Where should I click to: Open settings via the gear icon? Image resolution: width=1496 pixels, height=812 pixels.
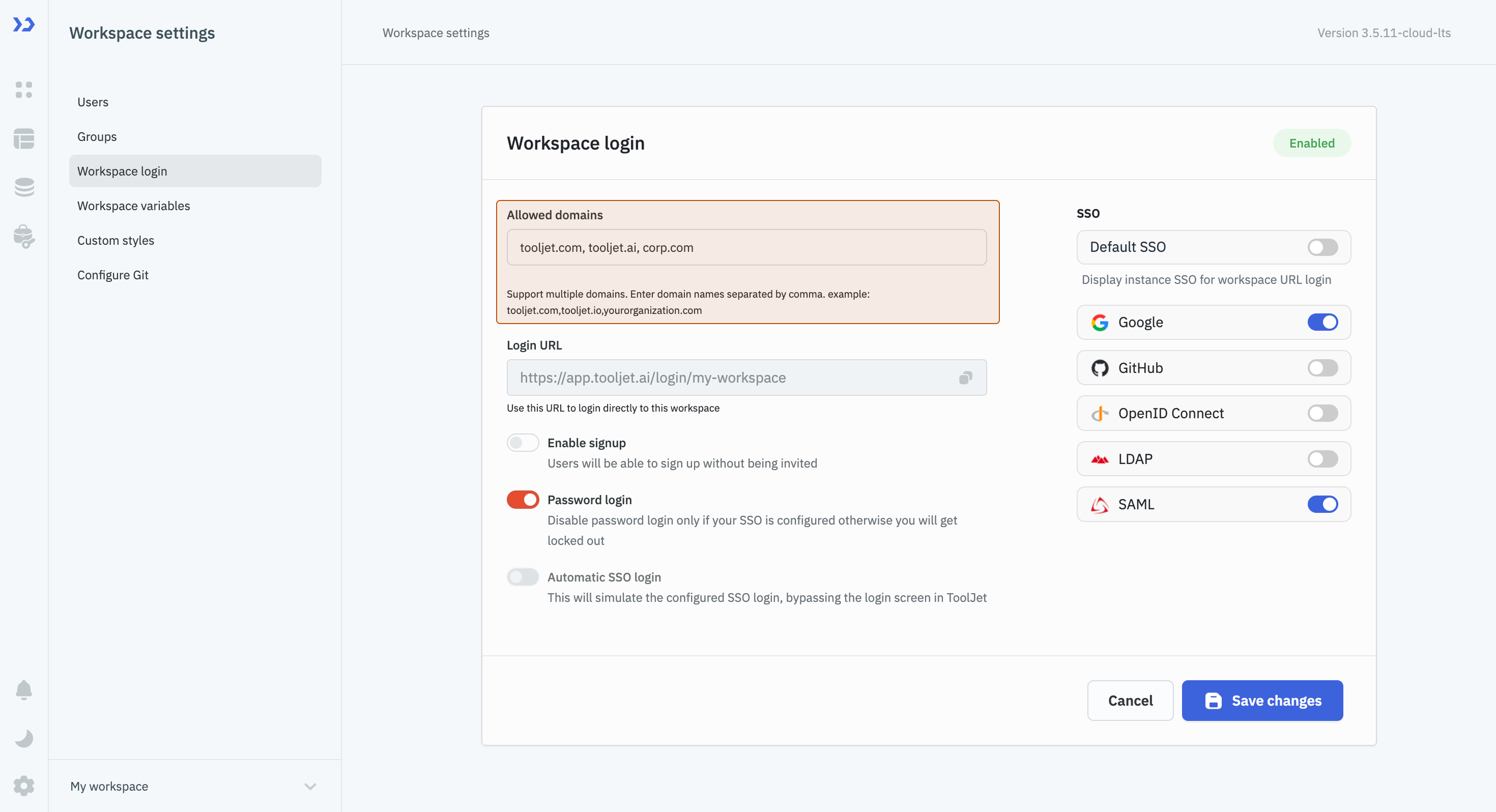[x=23, y=785]
